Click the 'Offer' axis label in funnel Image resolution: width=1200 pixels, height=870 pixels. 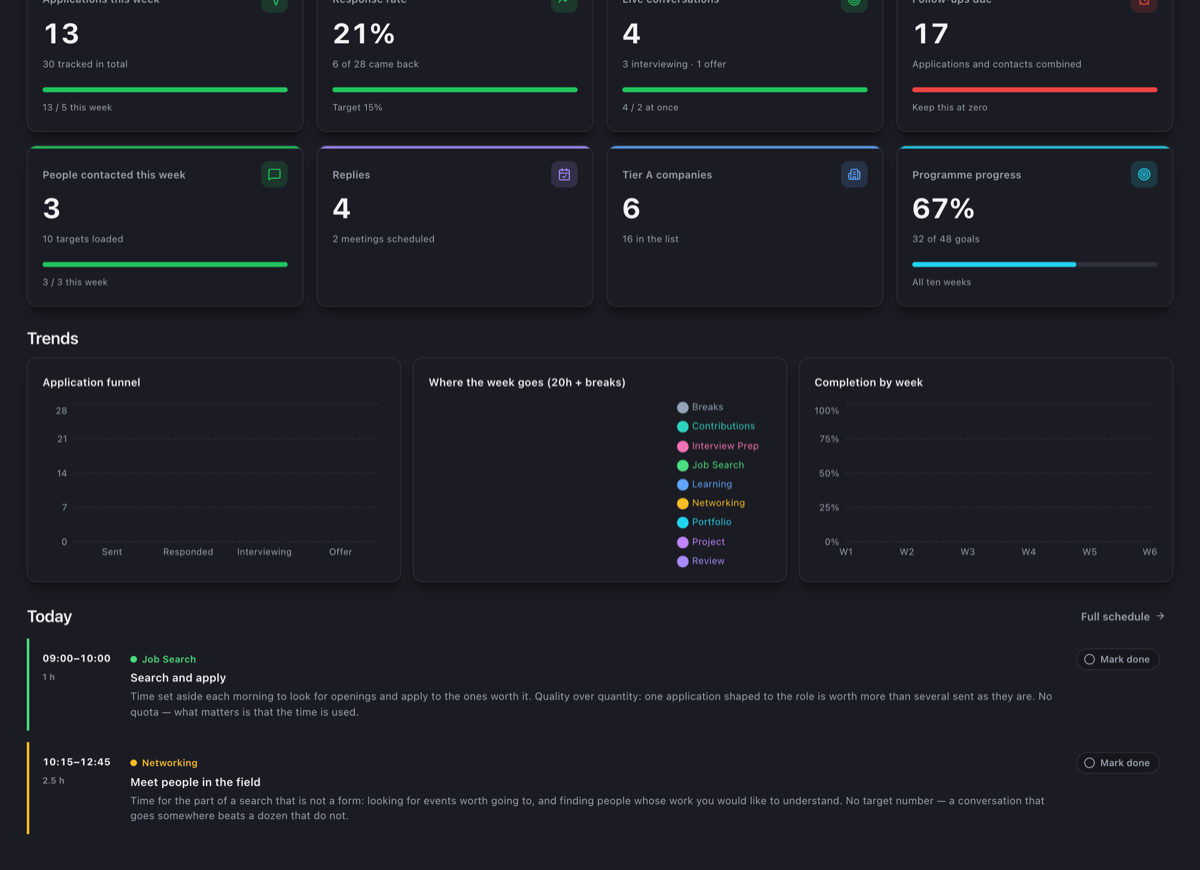341,552
